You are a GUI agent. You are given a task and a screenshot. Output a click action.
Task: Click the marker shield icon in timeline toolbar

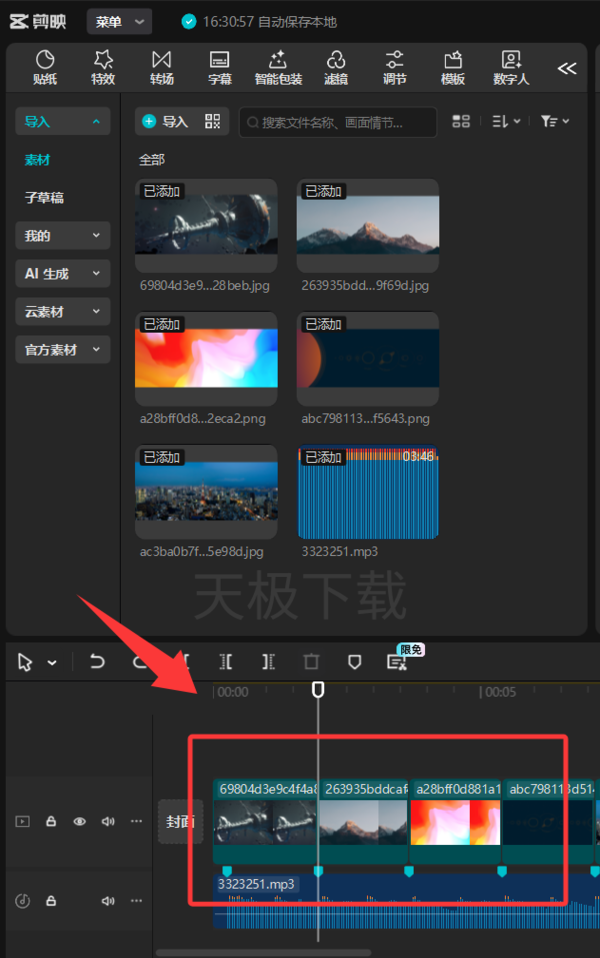tap(354, 662)
